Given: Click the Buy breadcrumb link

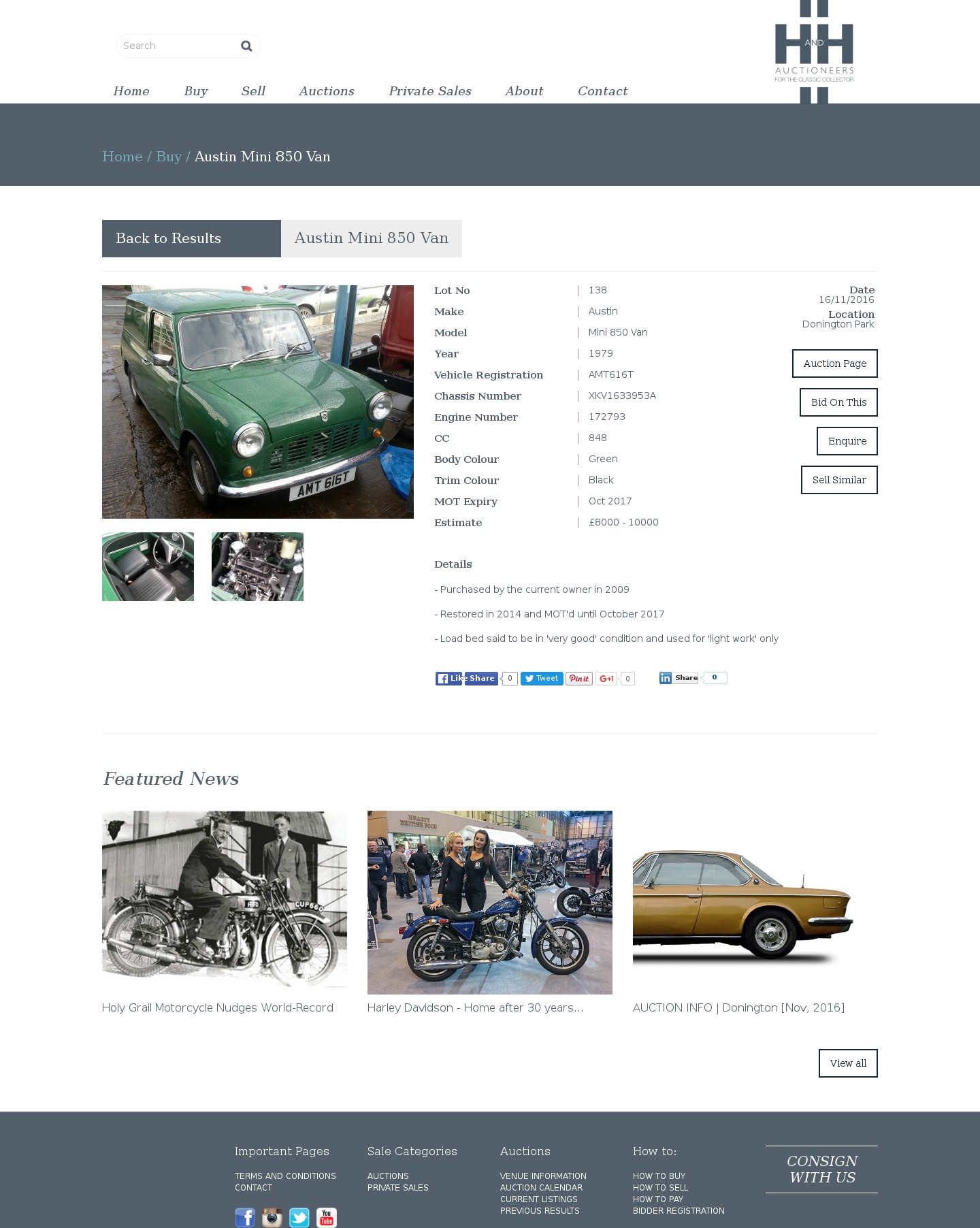Looking at the screenshot, I should pos(169,157).
